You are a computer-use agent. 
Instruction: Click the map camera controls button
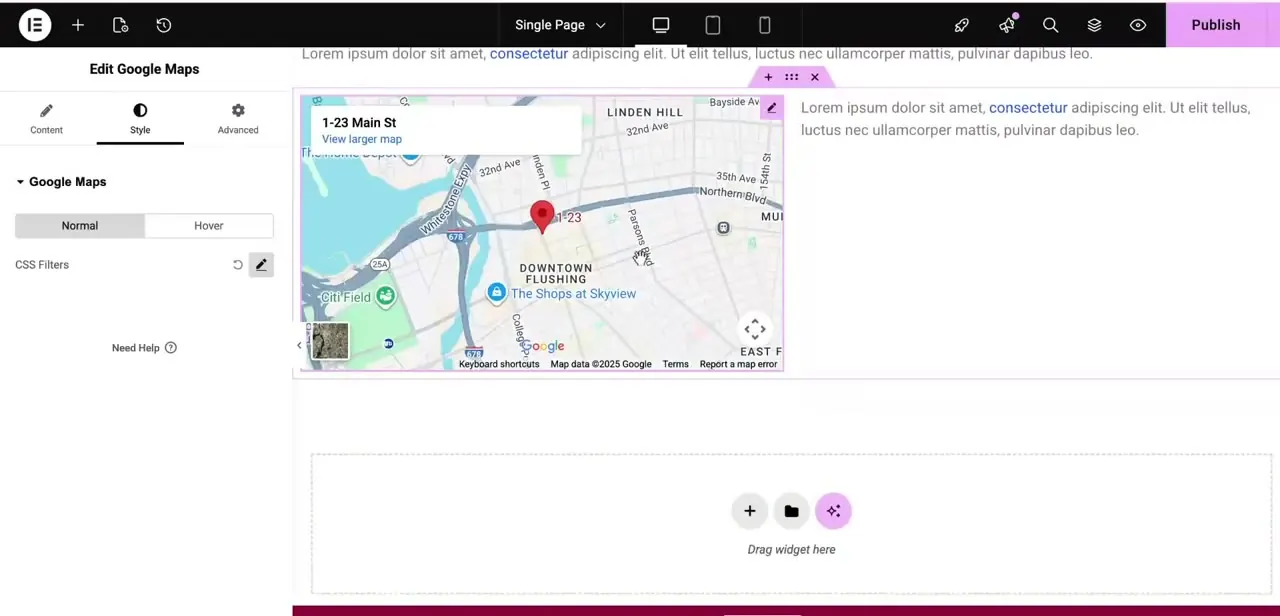(755, 329)
